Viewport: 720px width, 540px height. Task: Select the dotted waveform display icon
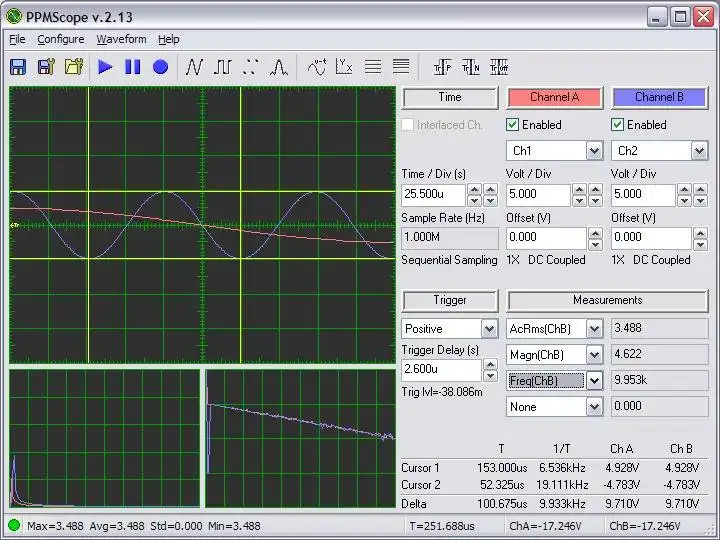251,67
